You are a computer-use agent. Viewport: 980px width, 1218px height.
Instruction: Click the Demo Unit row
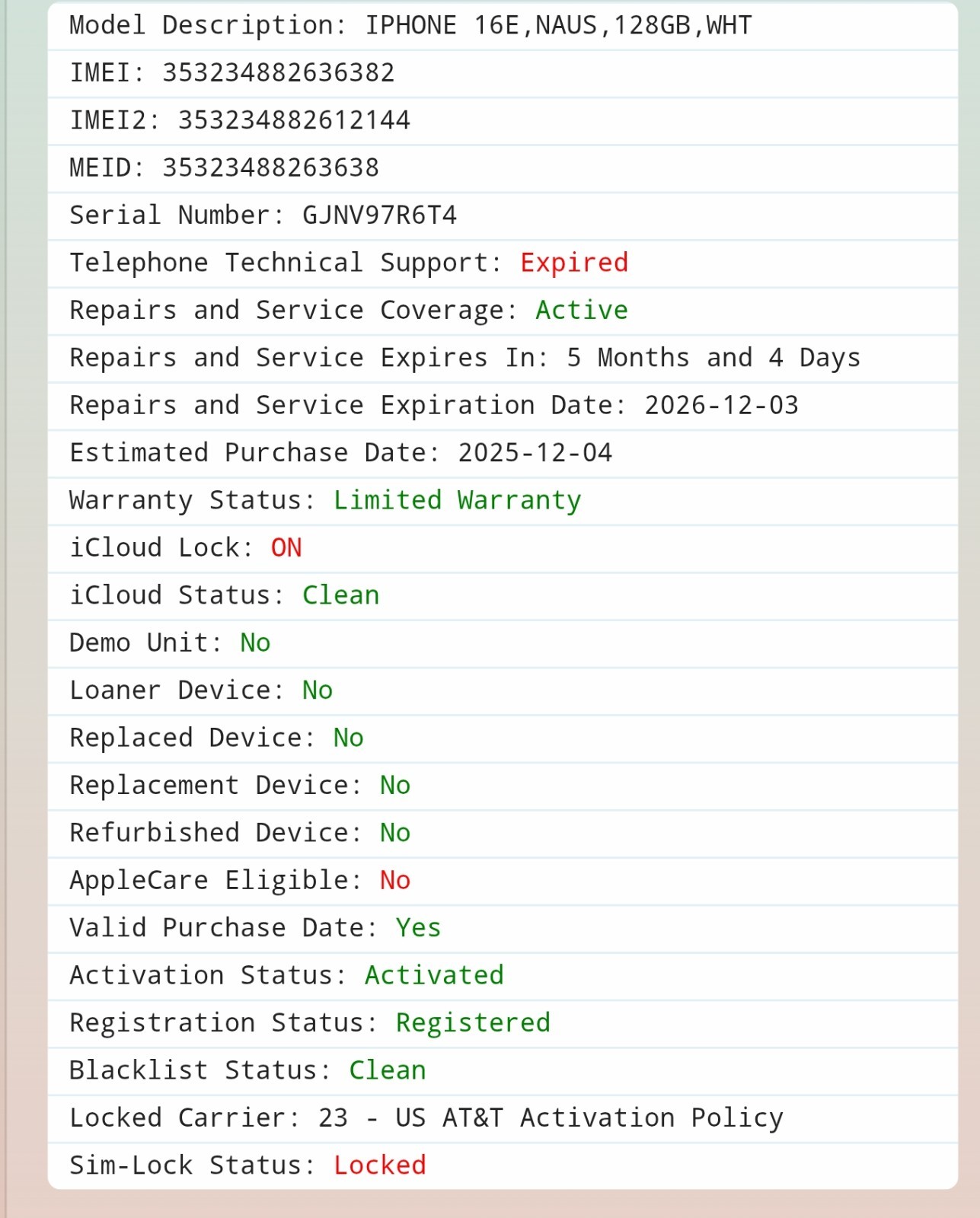pyautogui.click(x=503, y=643)
